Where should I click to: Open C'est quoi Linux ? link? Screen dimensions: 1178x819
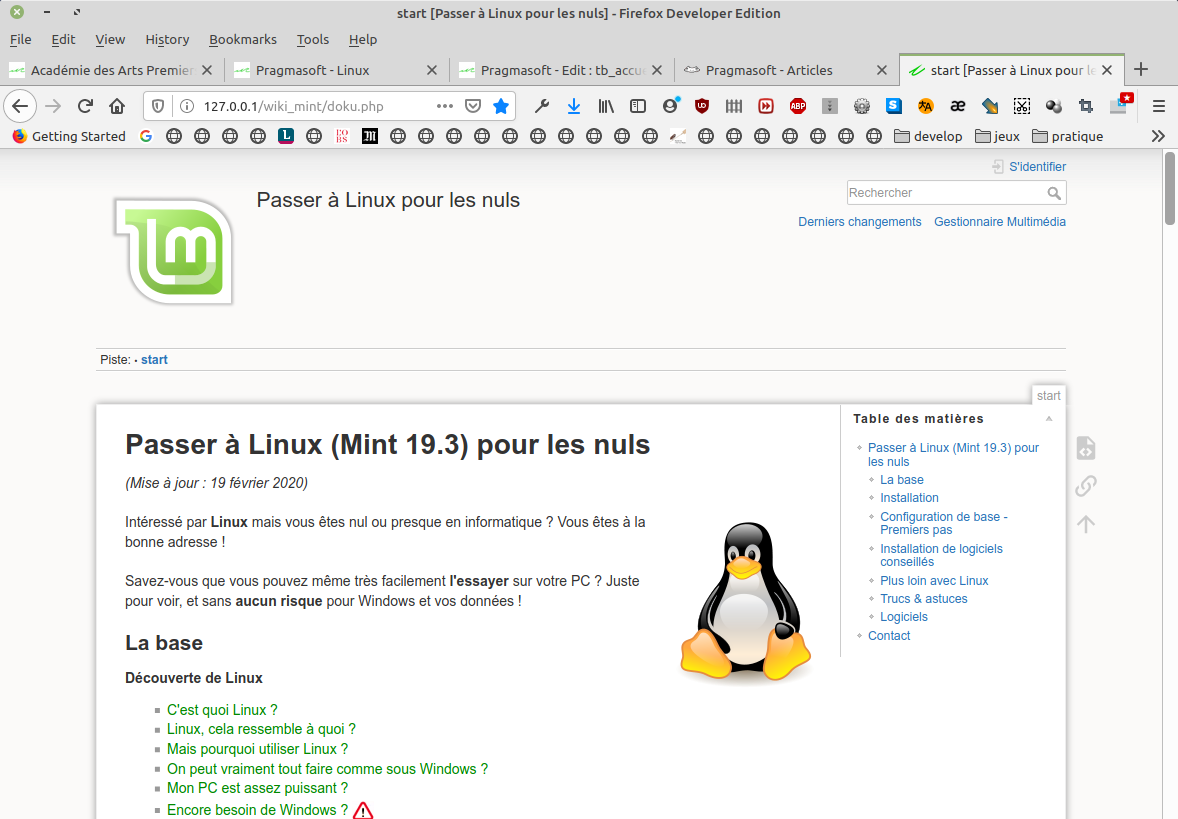click(222, 710)
